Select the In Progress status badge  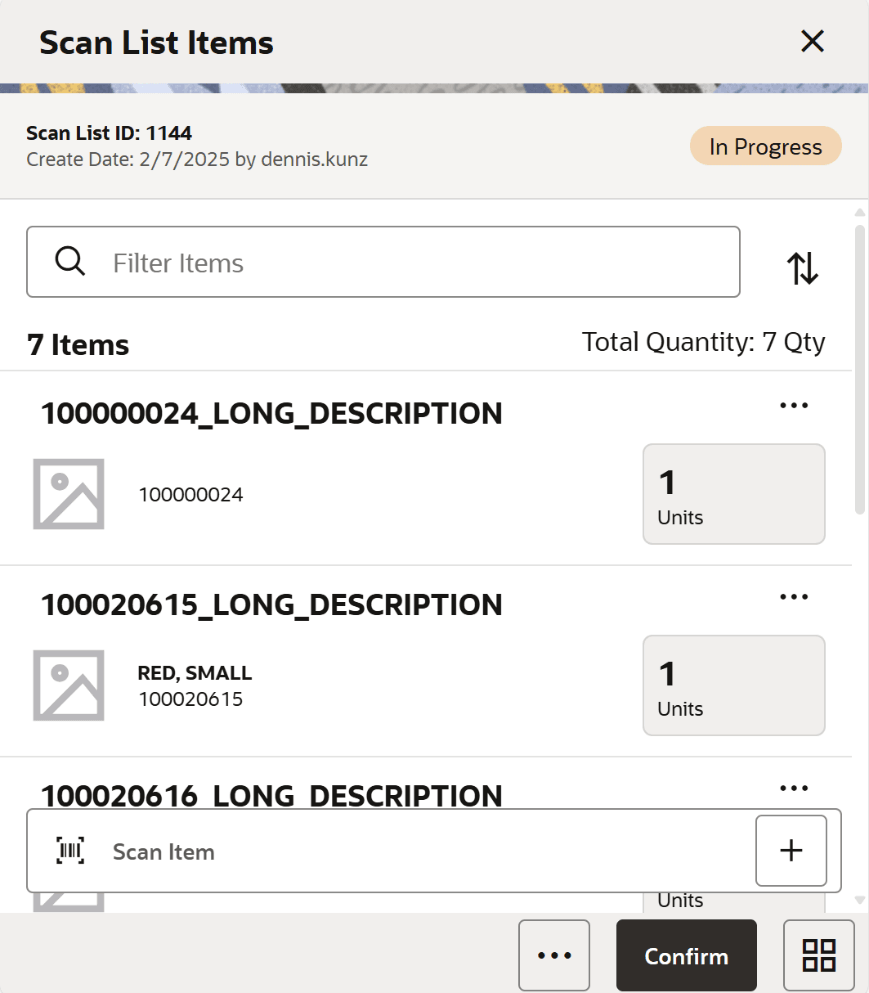765,145
